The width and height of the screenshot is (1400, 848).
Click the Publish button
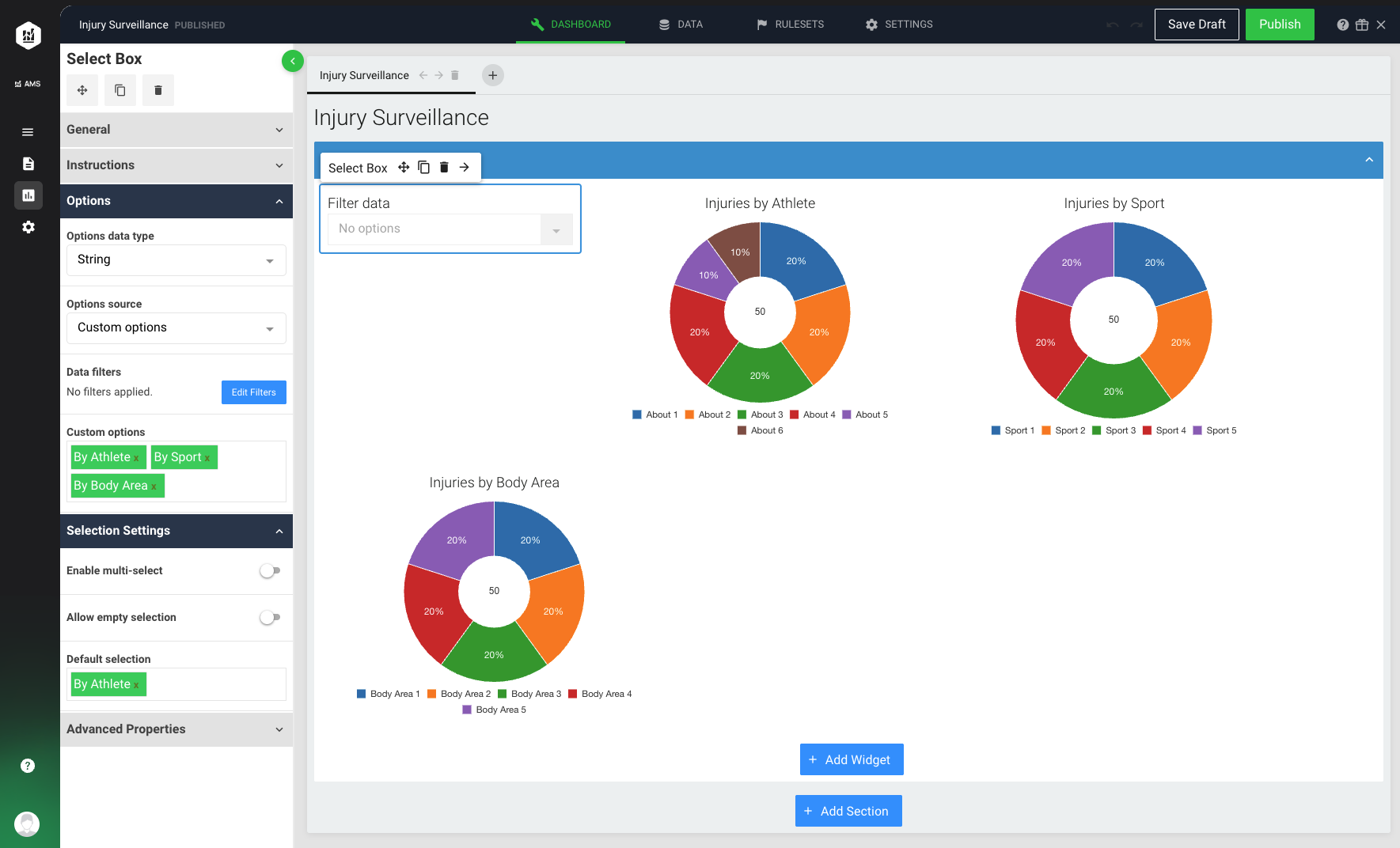click(1280, 25)
